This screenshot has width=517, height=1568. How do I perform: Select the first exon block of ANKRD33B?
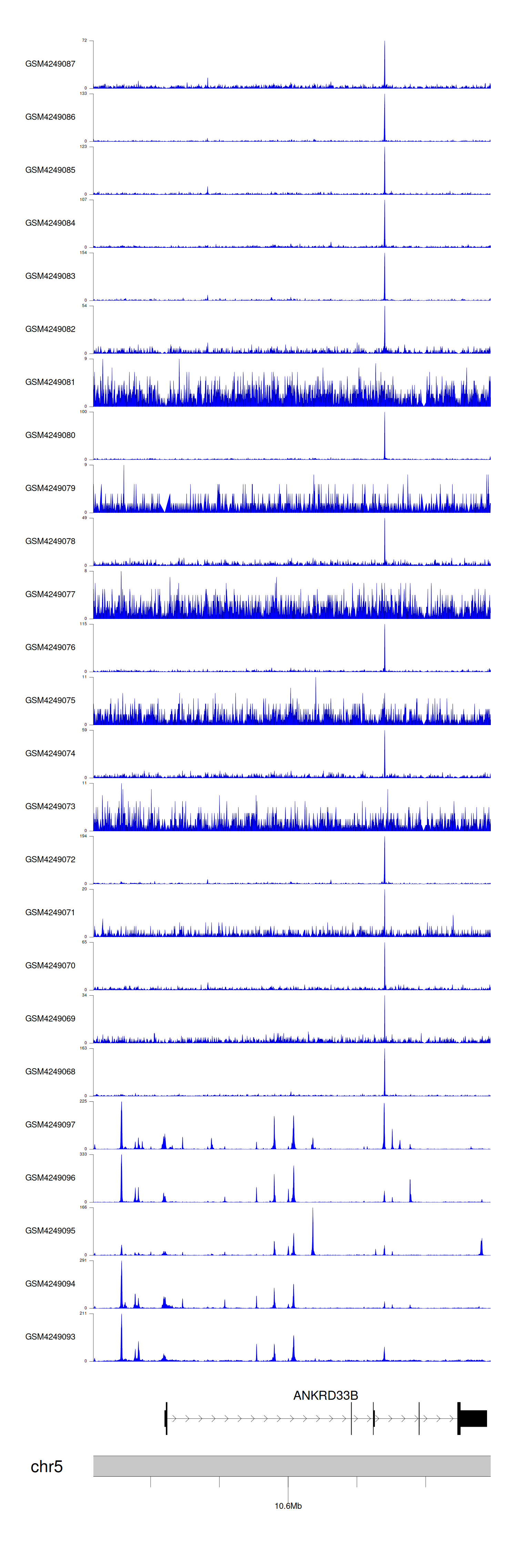166,1418
